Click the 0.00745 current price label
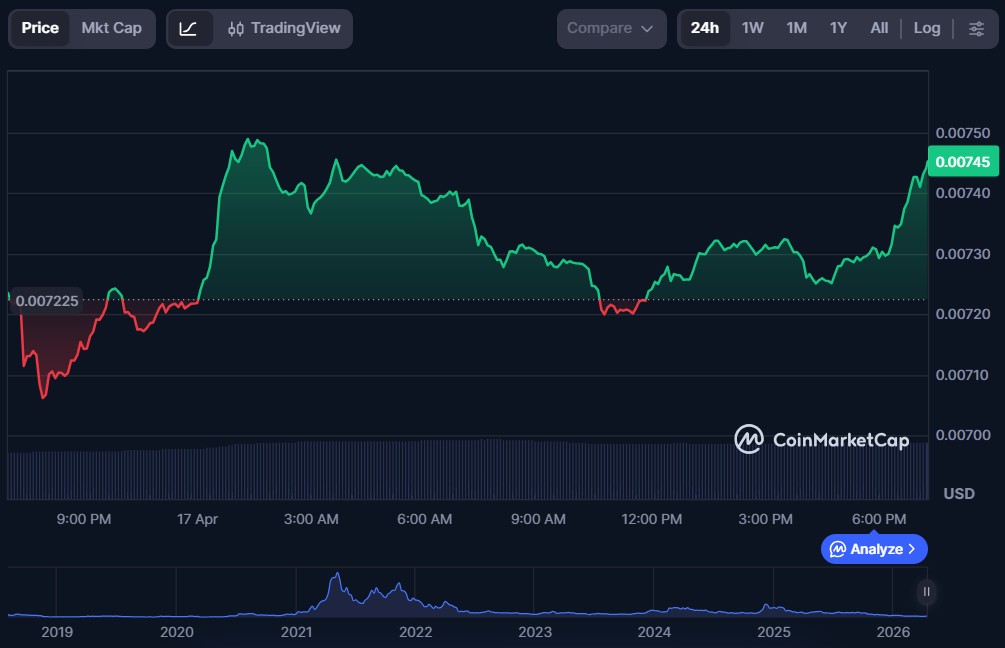The height and width of the screenshot is (648, 1005). (x=964, y=162)
